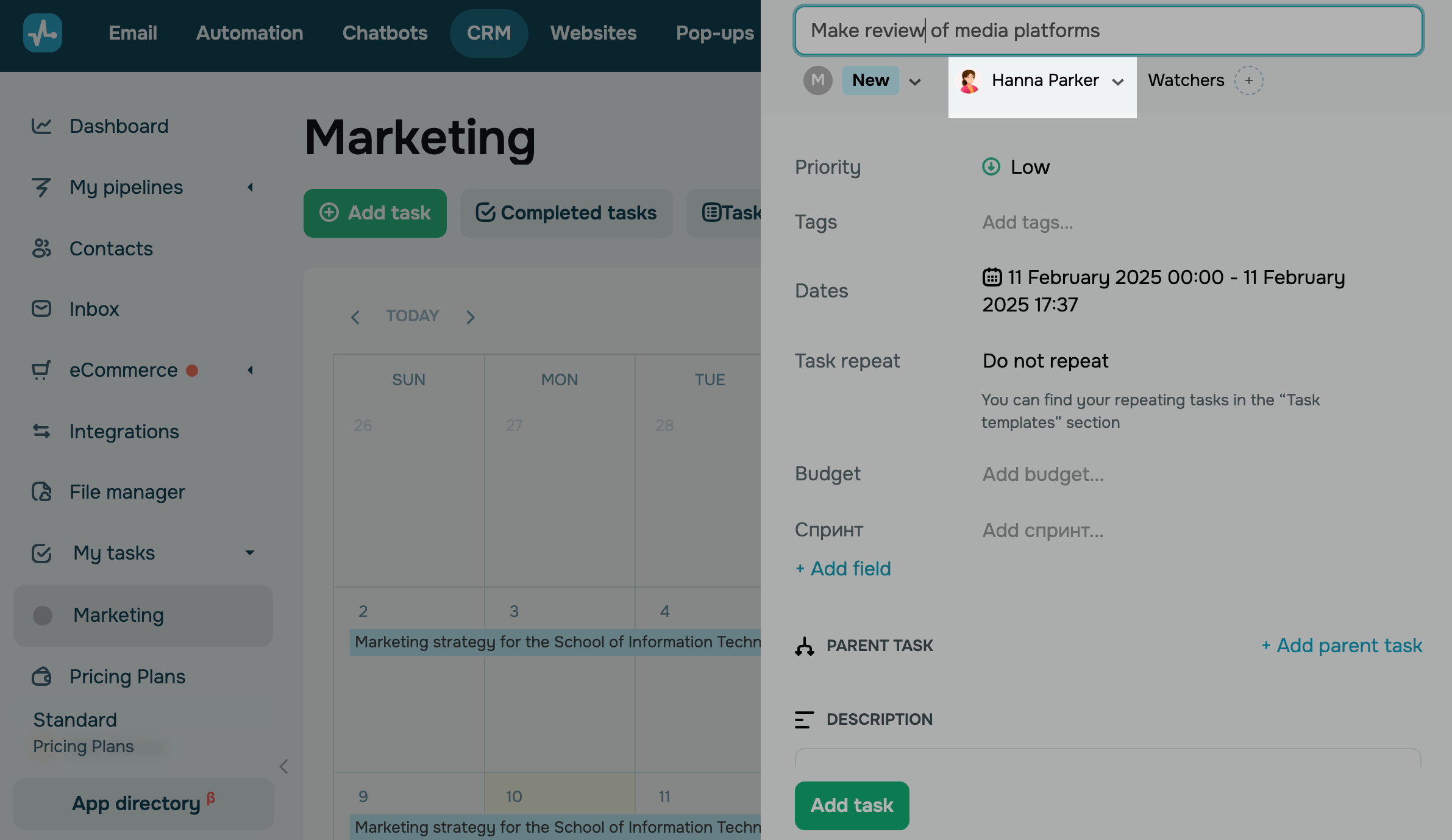Switch to the CRM tab
The image size is (1452, 840).
(x=488, y=33)
